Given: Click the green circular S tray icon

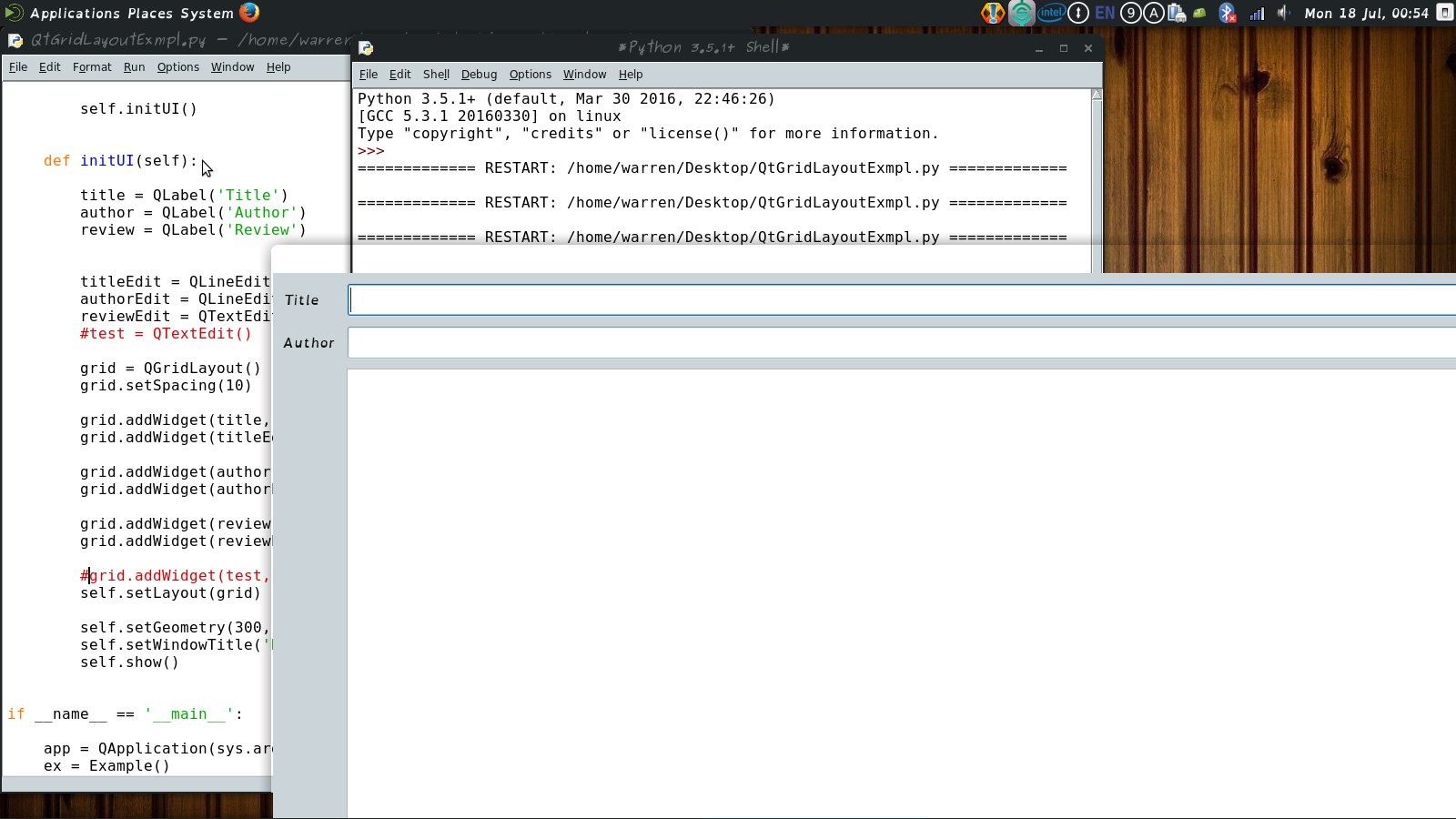Looking at the screenshot, I should click(x=1022, y=13).
